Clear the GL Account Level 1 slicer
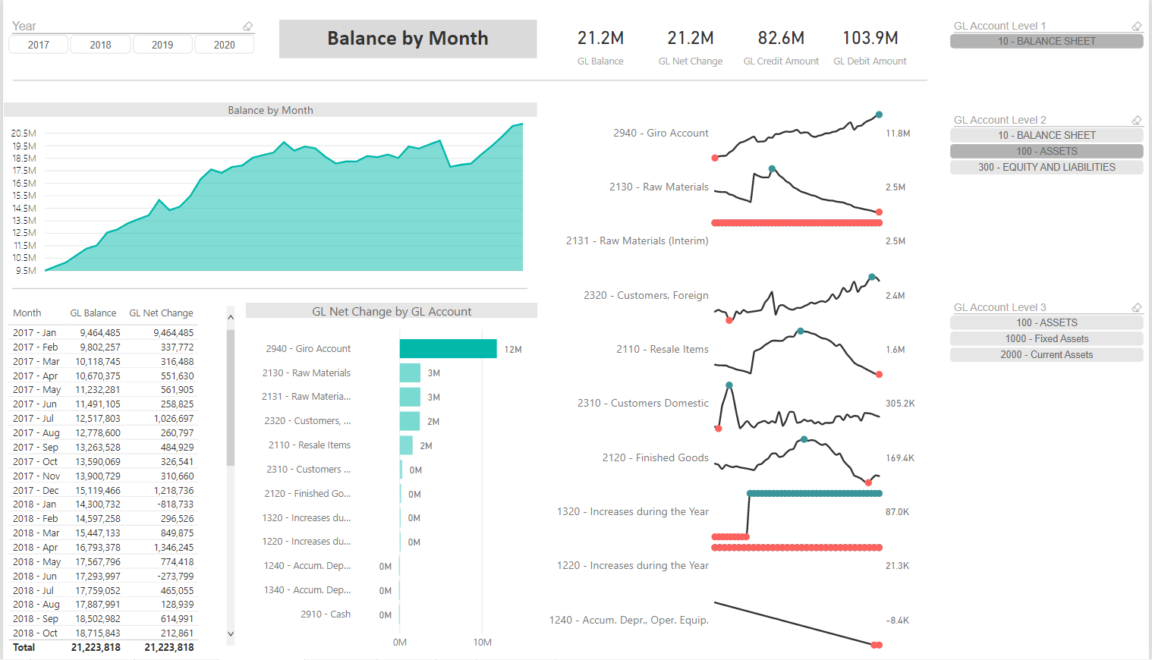The height and width of the screenshot is (660, 1152). click(1136, 25)
